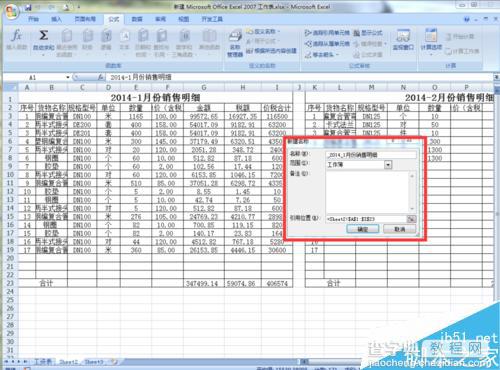The height and width of the screenshot is (370, 500).
Task: Click the Refers To field in the dialog
Action: pyautogui.click(x=366, y=219)
